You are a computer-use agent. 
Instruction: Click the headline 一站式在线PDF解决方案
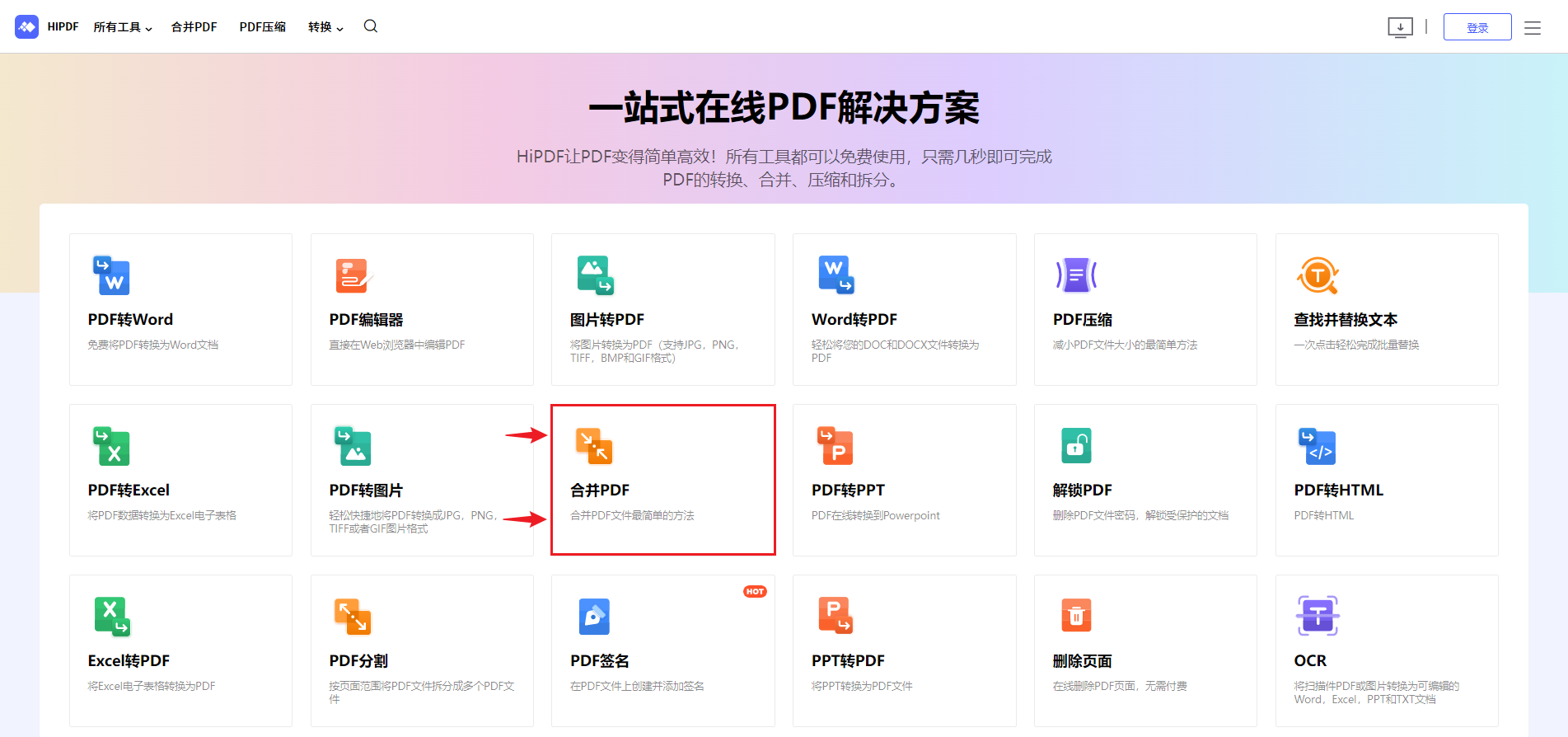click(784, 108)
